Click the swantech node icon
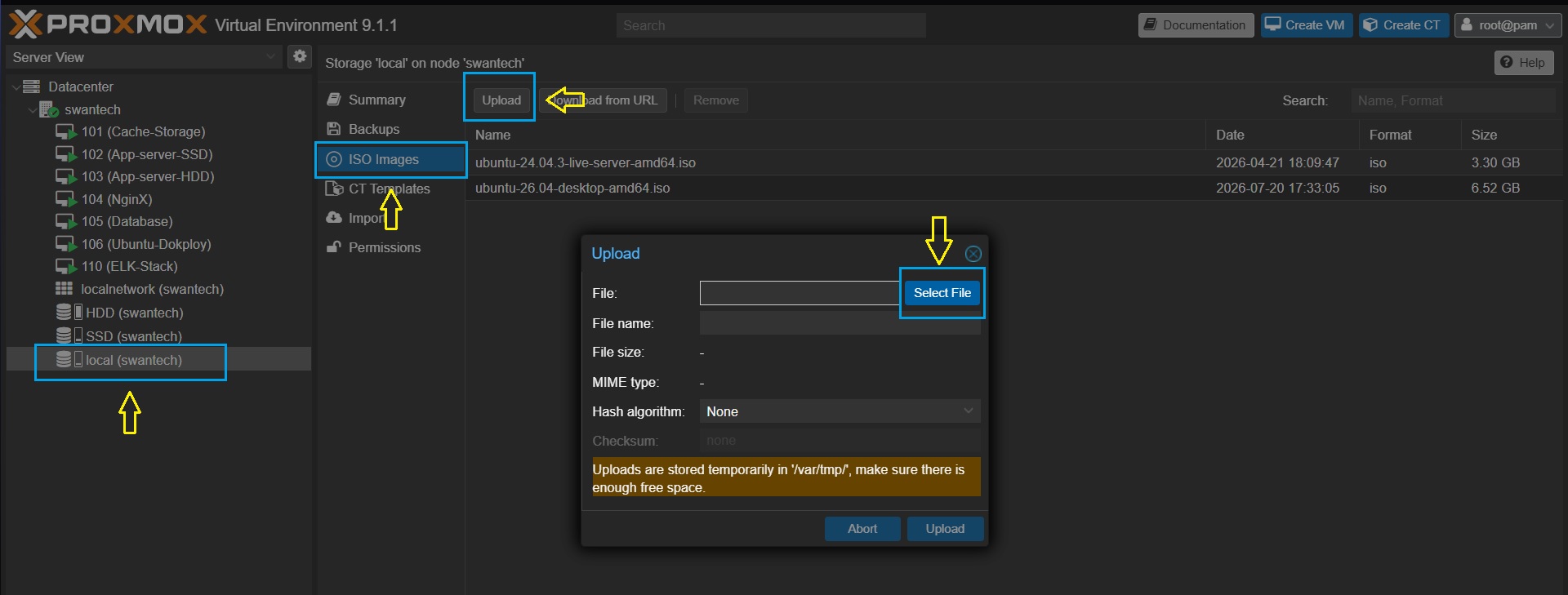Image resolution: width=1568 pixels, height=595 pixels. click(x=48, y=109)
